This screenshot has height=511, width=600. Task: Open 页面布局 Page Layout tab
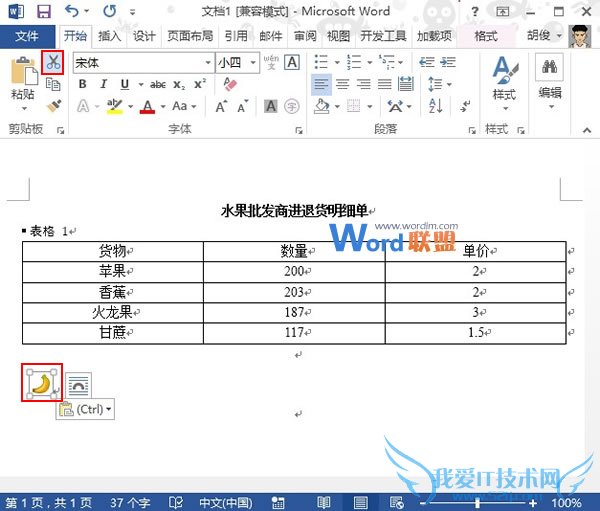click(190, 36)
